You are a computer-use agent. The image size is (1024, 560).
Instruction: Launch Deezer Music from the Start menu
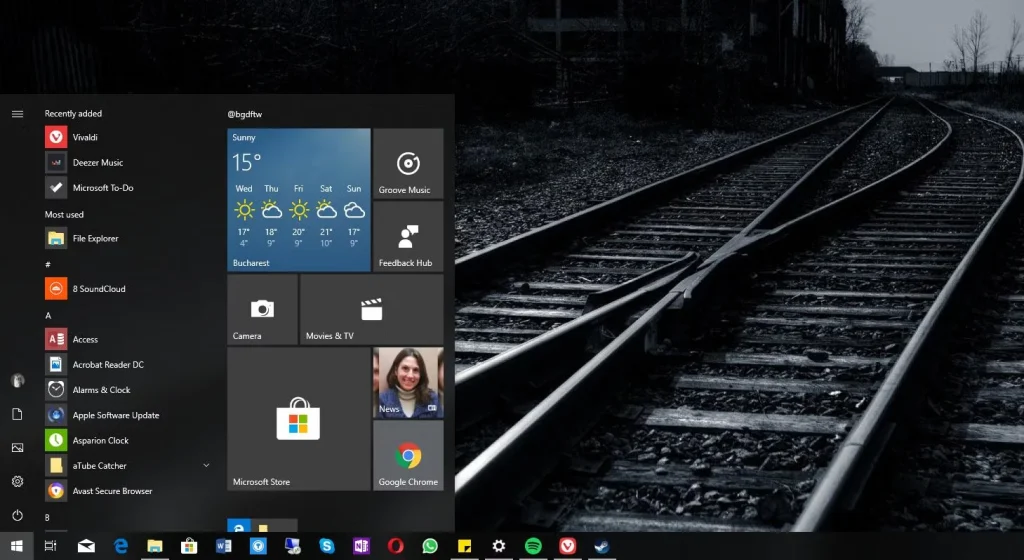click(x=97, y=162)
